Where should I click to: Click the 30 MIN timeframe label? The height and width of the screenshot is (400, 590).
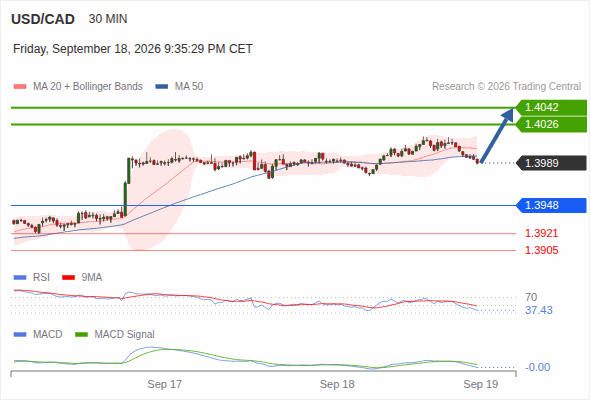click(108, 19)
